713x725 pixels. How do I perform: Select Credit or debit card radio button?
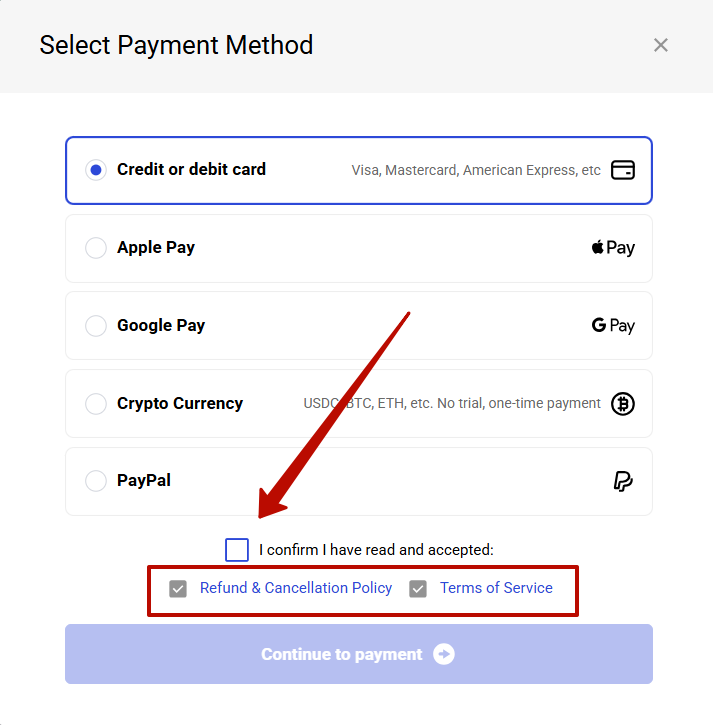click(x=96, y=170)
